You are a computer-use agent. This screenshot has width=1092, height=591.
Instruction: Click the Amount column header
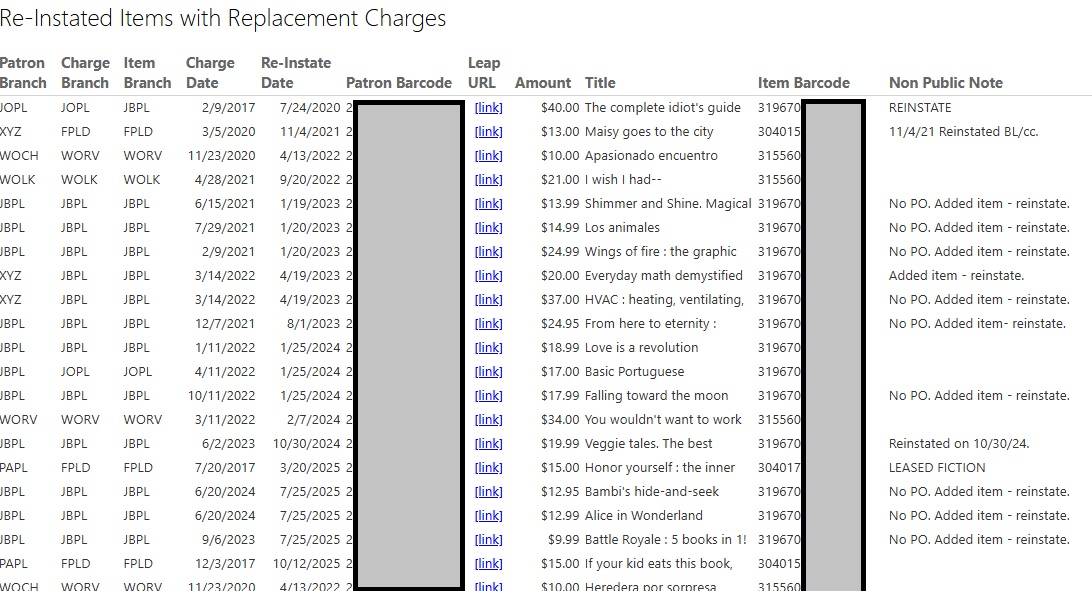pos(542,83)
